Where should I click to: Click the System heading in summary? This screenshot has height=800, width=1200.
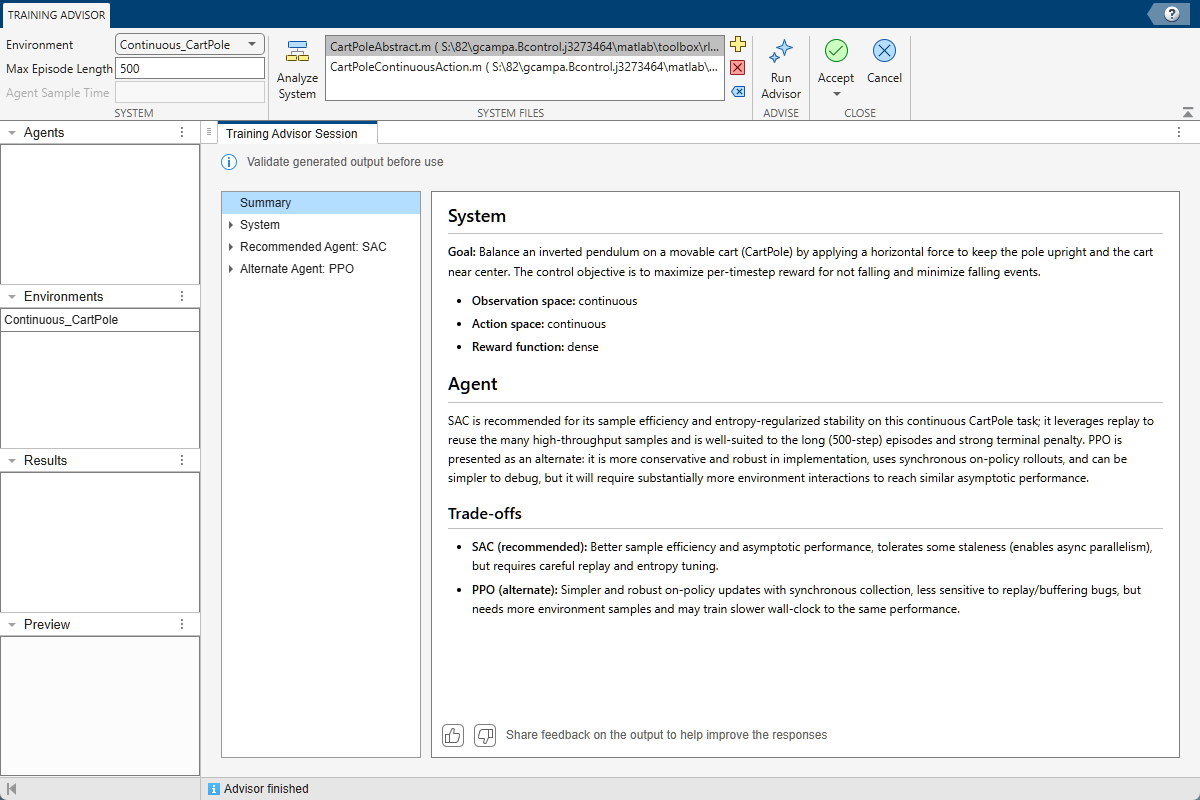pos(477,216)
